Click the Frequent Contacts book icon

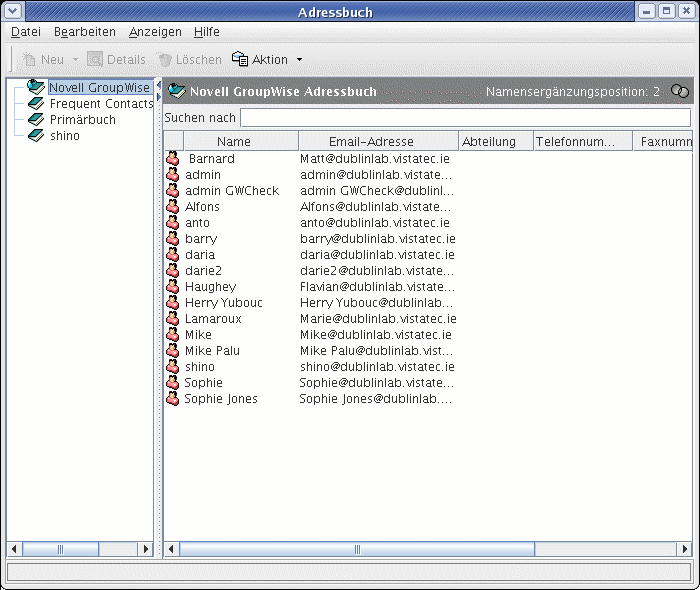pos(36,104)
